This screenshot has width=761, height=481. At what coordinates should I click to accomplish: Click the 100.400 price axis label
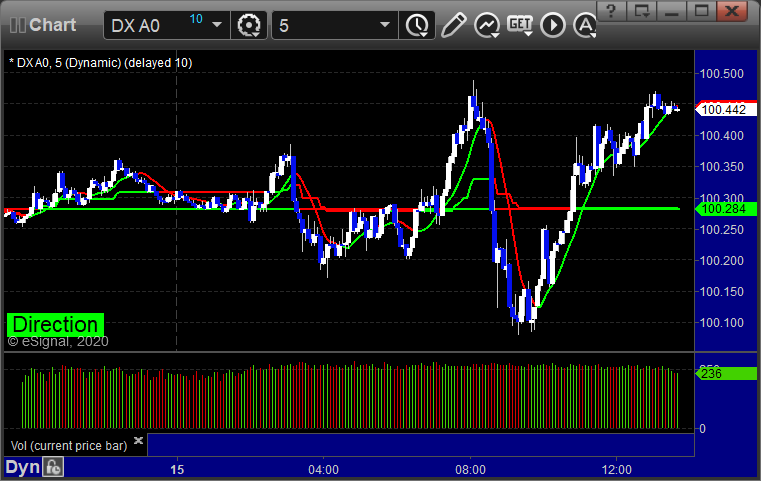point(722,136)
